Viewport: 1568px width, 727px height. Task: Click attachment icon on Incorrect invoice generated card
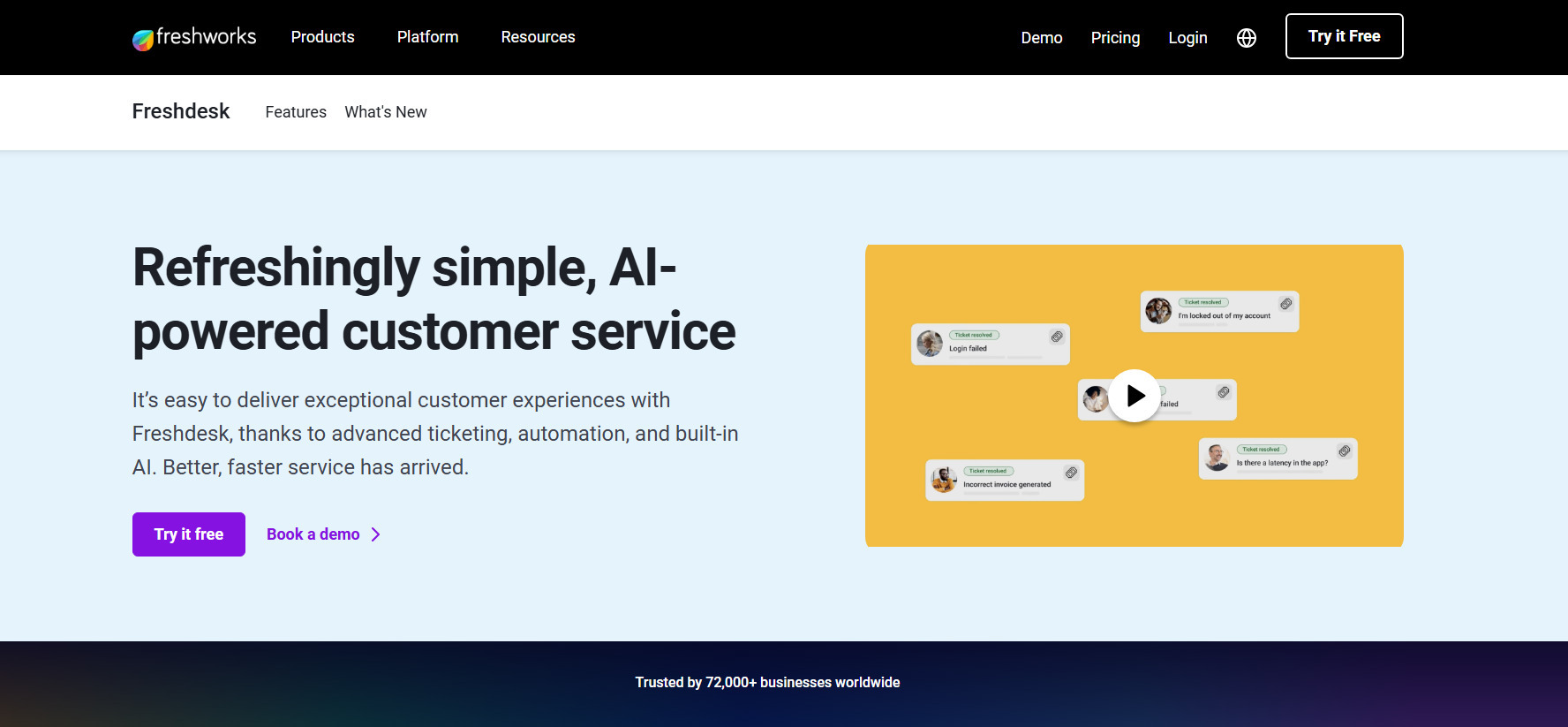point(1071,473)
